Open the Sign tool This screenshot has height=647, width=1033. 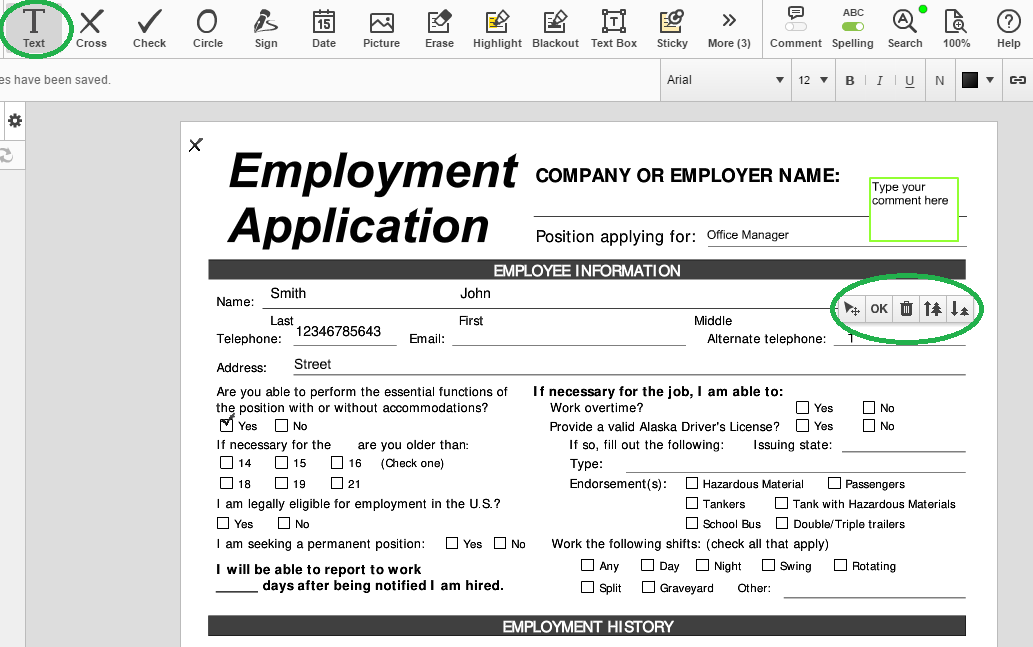point(265,28)
